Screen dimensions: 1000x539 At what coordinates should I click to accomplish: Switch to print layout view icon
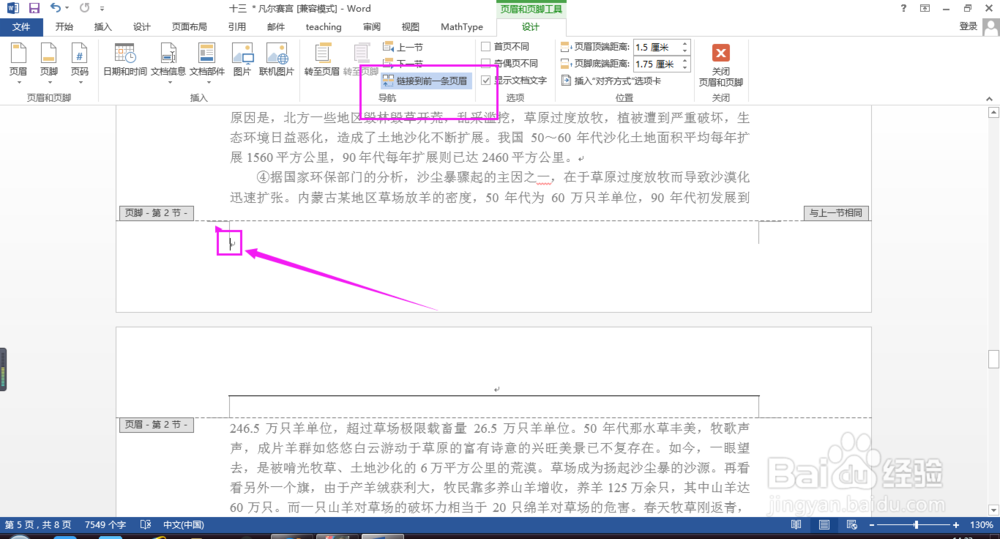point(824,525)
